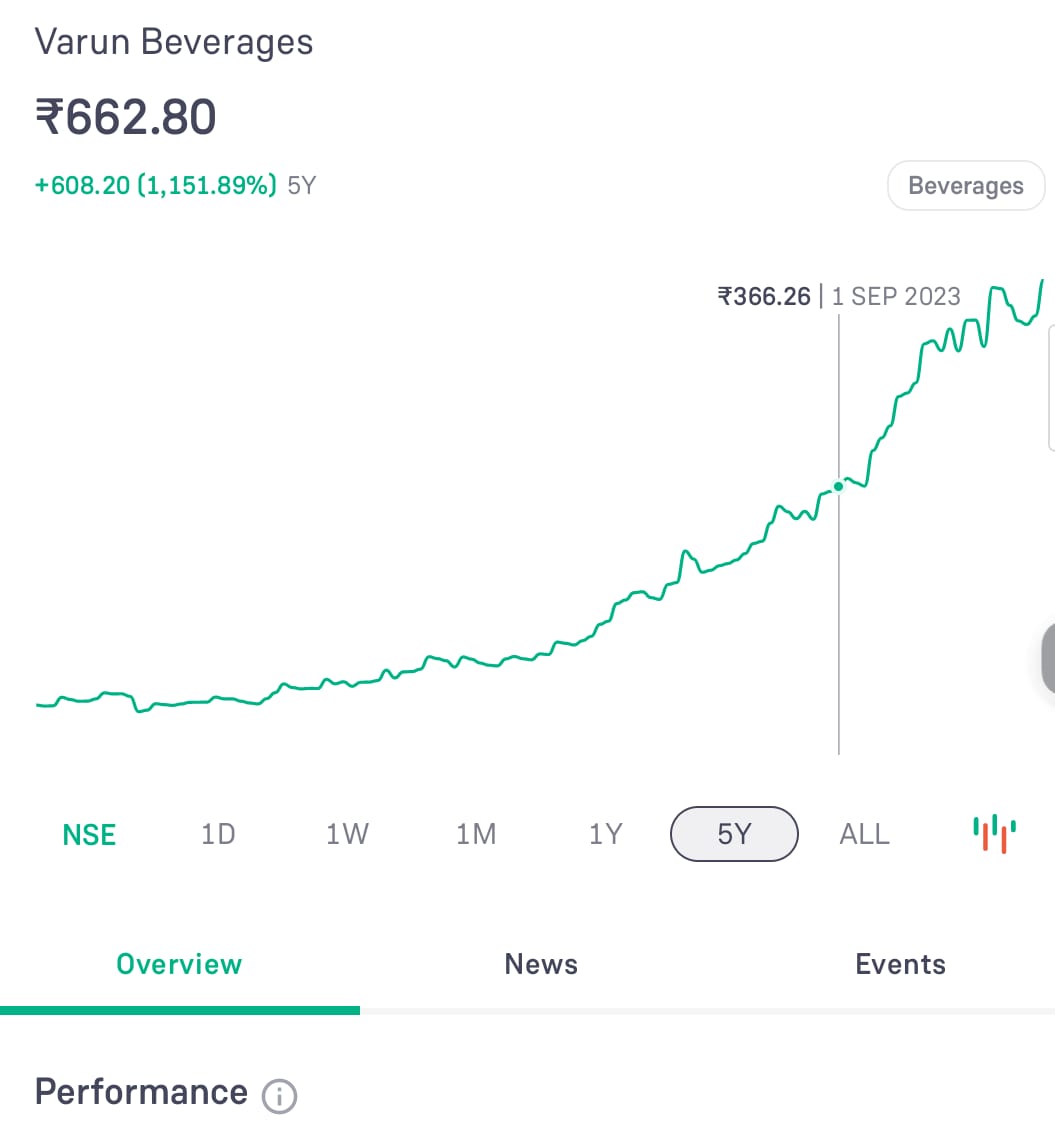Open the Beverages sector chip
The width and height of the screenshot is (1055, 1139).
[x=966, y=185]
